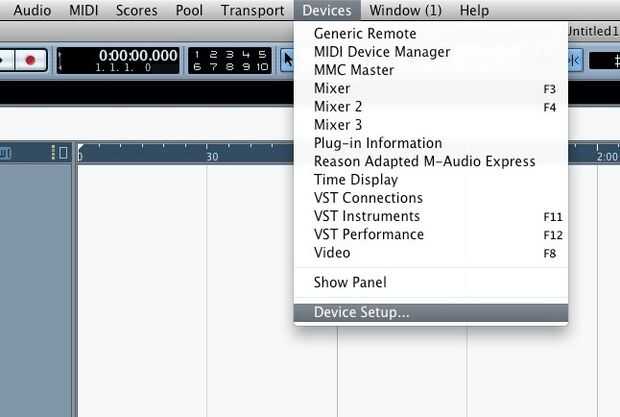Viewport: 620px width, 417px height.
Task: Open Plug-in Information window
Action: click(377, 143)
